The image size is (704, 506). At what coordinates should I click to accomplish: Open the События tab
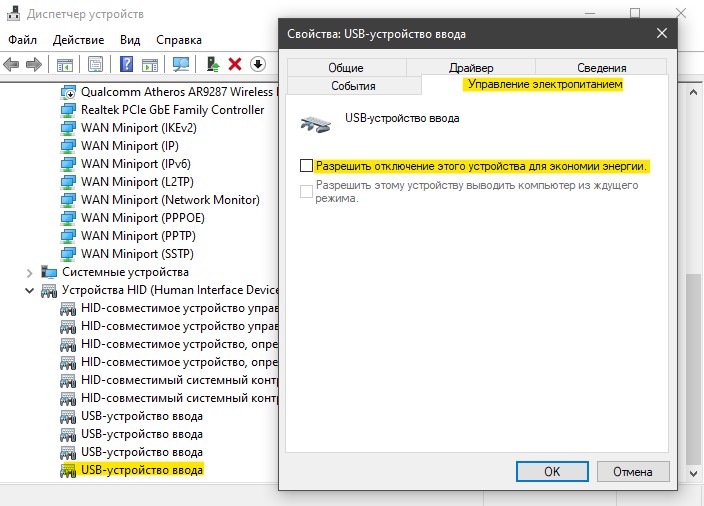(353, 86)
